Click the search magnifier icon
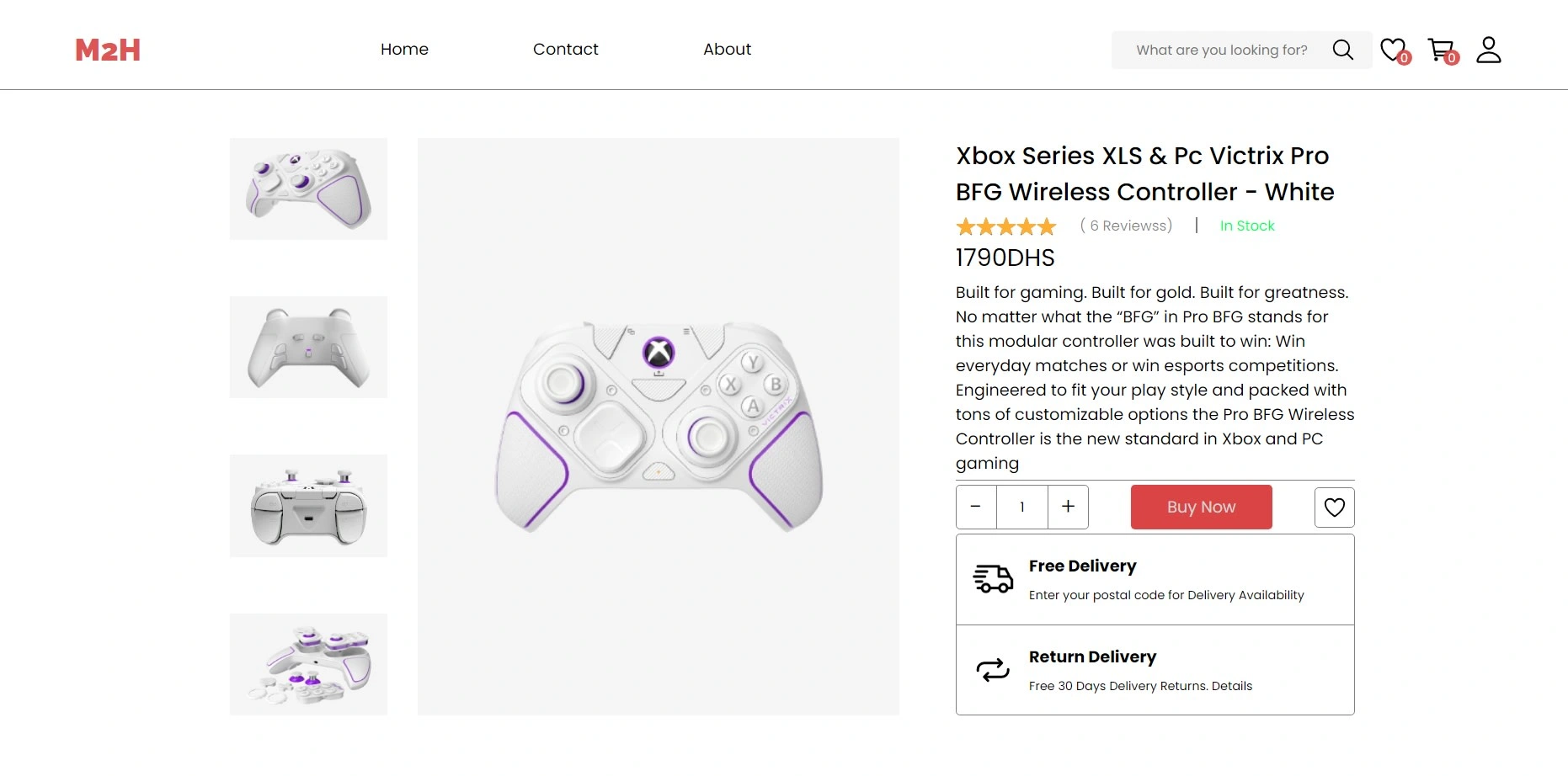1568x776 pixels. pyautogui.click(x=1342, y=50)
